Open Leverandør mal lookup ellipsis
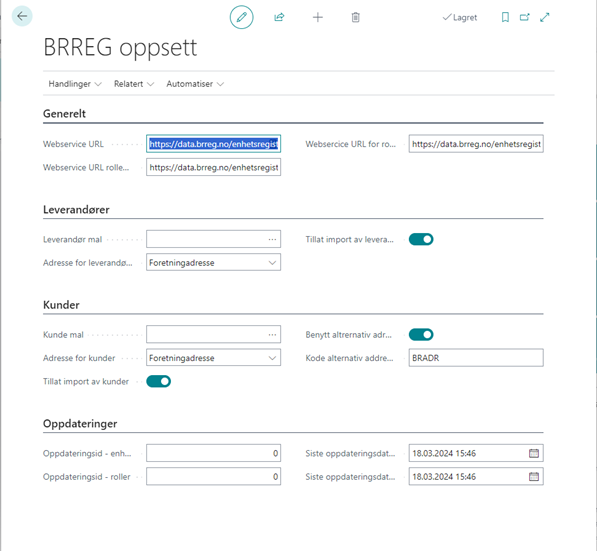 (272, 239)
